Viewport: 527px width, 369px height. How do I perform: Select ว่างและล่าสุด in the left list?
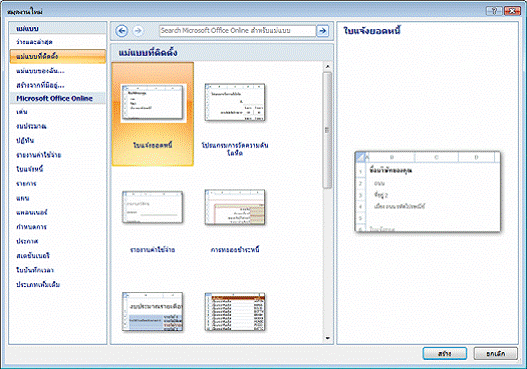click(x=34, y=42)
